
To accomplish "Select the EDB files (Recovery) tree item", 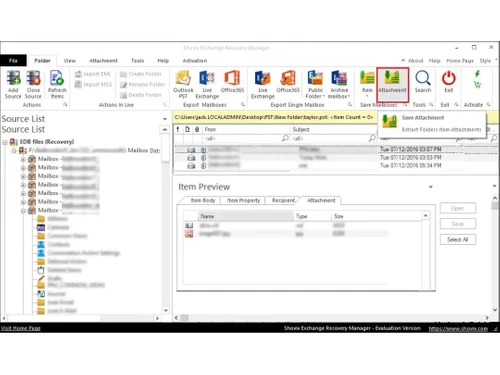I will pyautogui.click(x=47, y=142).
